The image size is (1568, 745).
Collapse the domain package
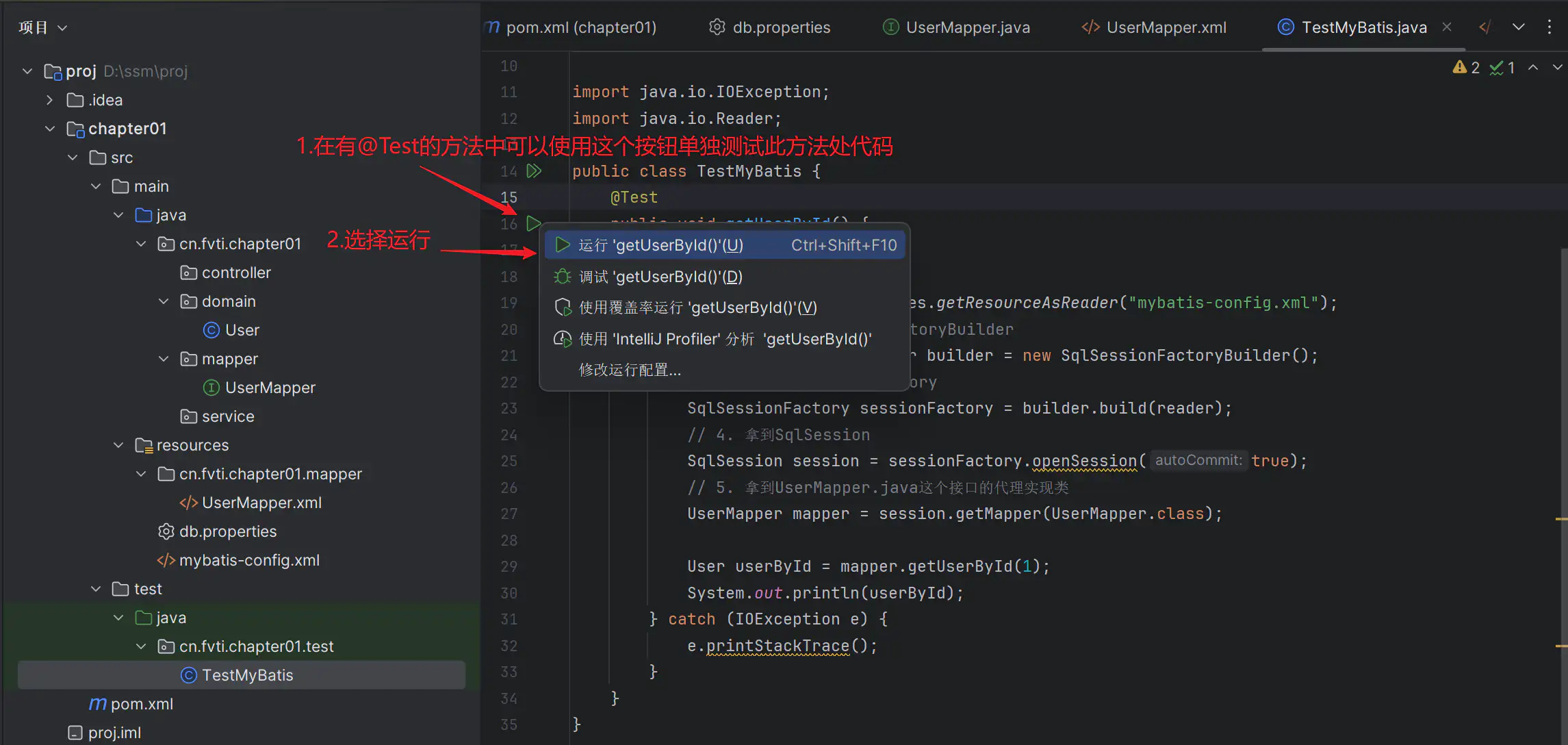coord(164,301)
